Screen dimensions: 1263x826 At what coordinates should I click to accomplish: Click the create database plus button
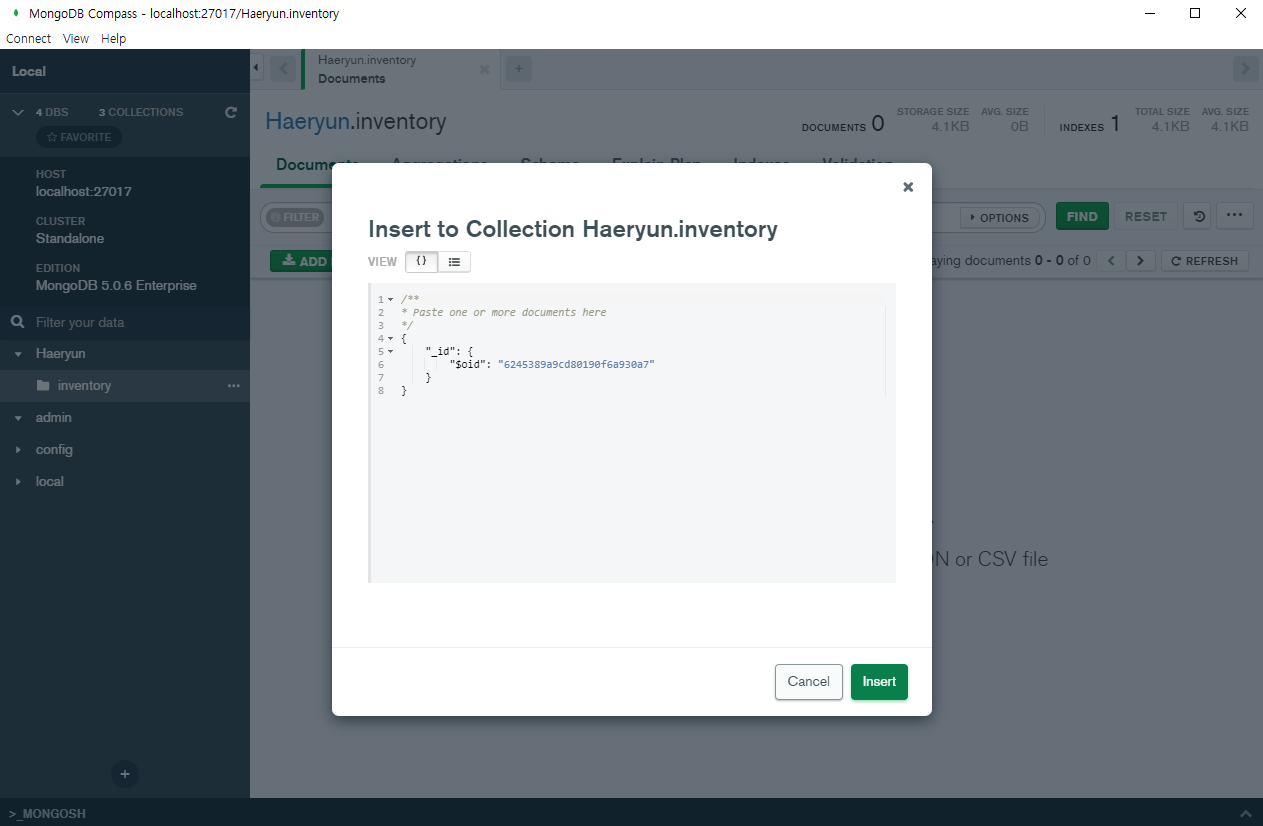(x=125, y=774)
